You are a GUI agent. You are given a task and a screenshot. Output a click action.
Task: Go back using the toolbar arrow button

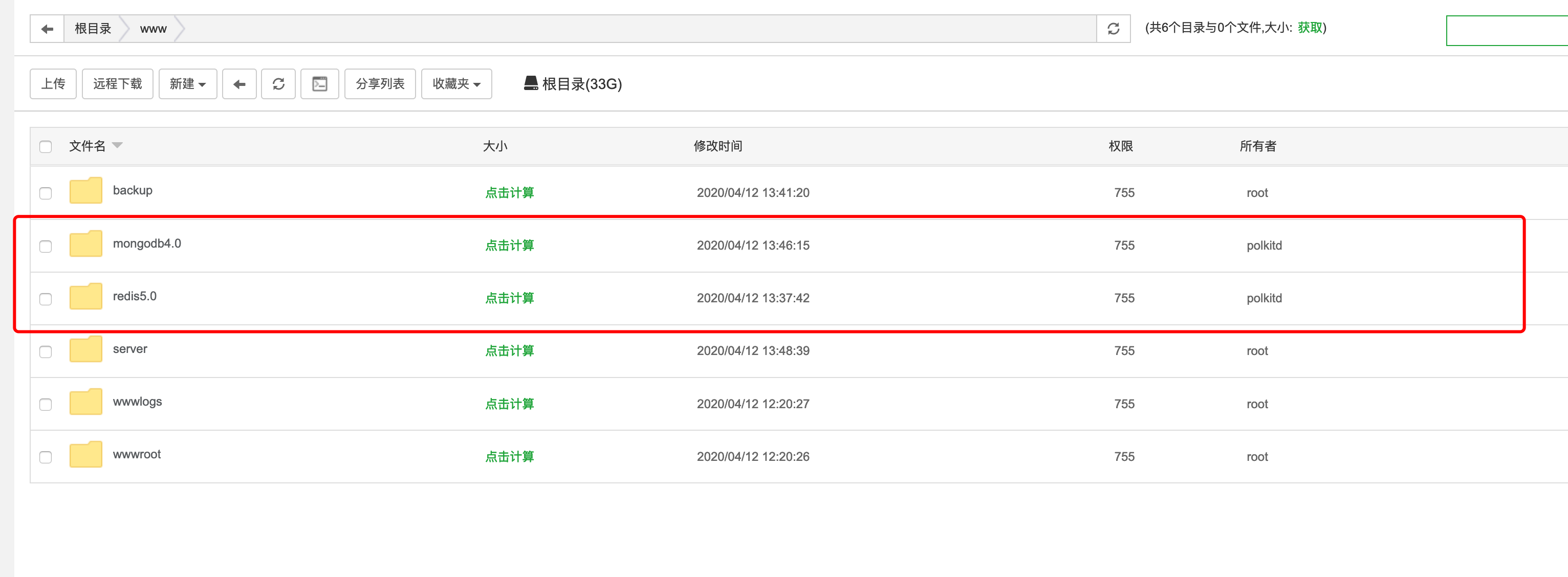coord(239,84)
